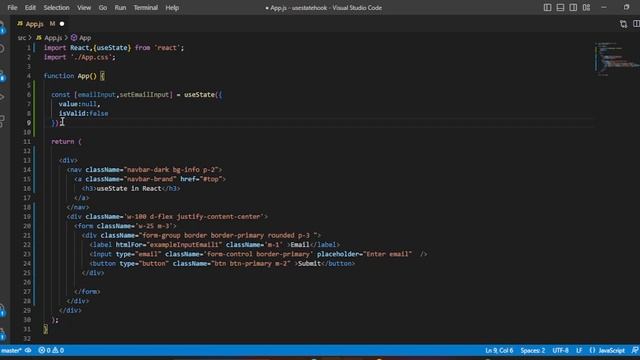Open the View menu
This screenshot has height=360, width=640.
(x=84, y=8)
